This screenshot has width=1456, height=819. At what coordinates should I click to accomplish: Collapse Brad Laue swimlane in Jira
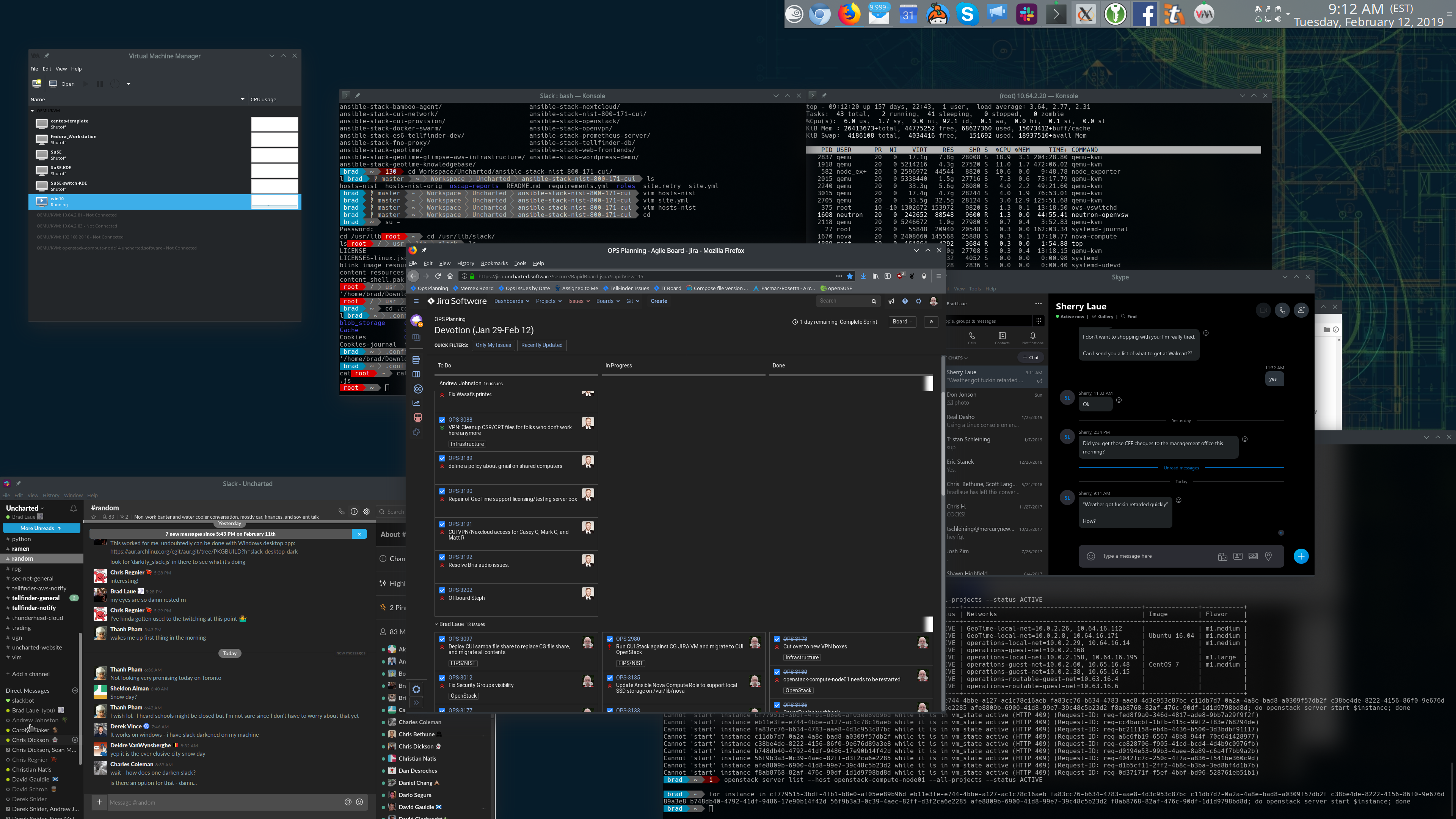(x=436, y=624)
